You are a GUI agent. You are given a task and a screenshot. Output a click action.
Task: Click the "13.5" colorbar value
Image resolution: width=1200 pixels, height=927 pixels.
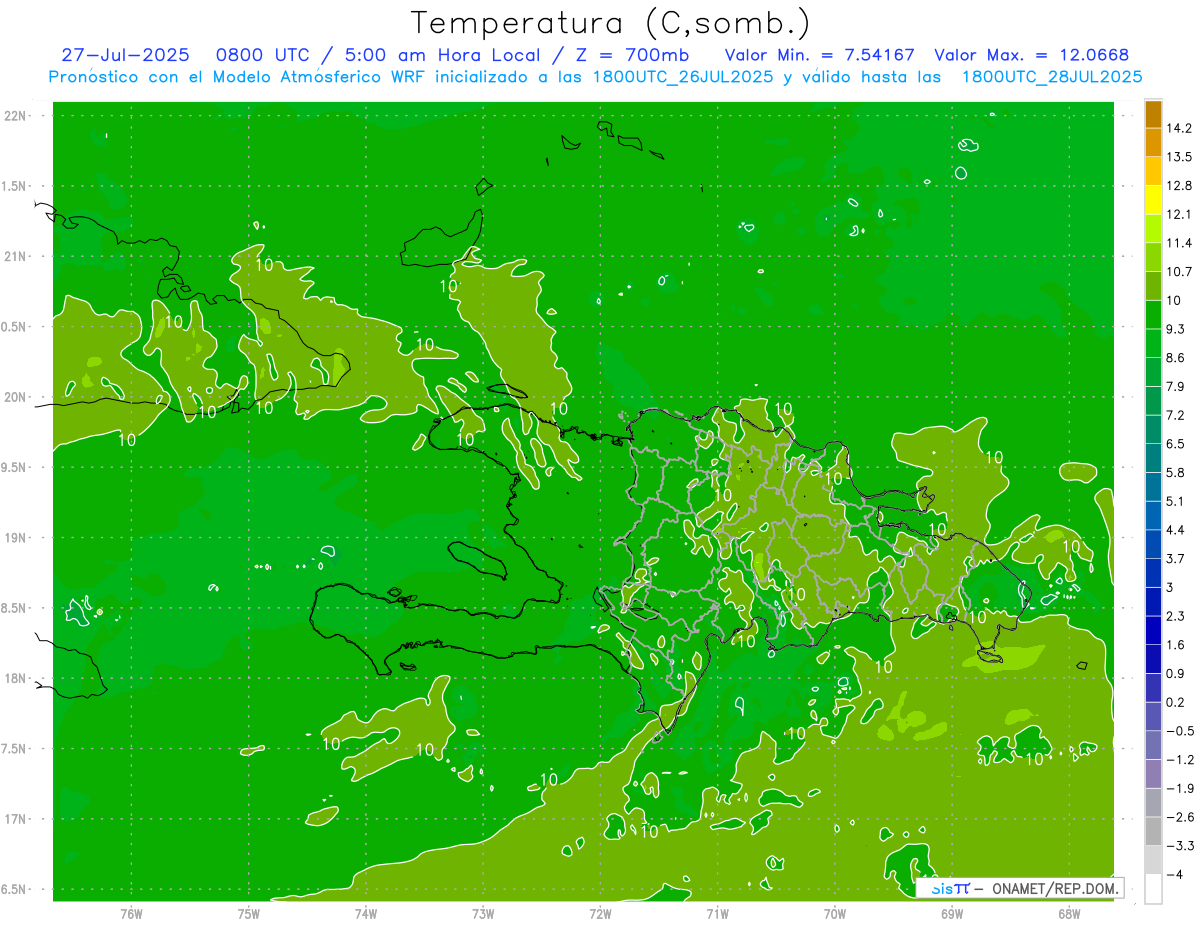tap(1180, 157)
